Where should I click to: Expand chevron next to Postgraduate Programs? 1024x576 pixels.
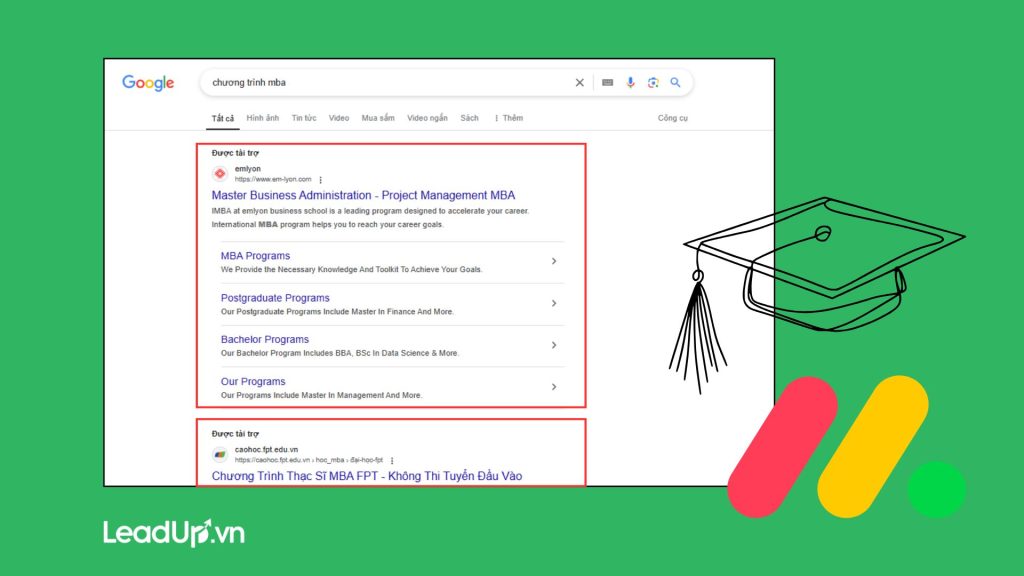(x=554, y=303)
